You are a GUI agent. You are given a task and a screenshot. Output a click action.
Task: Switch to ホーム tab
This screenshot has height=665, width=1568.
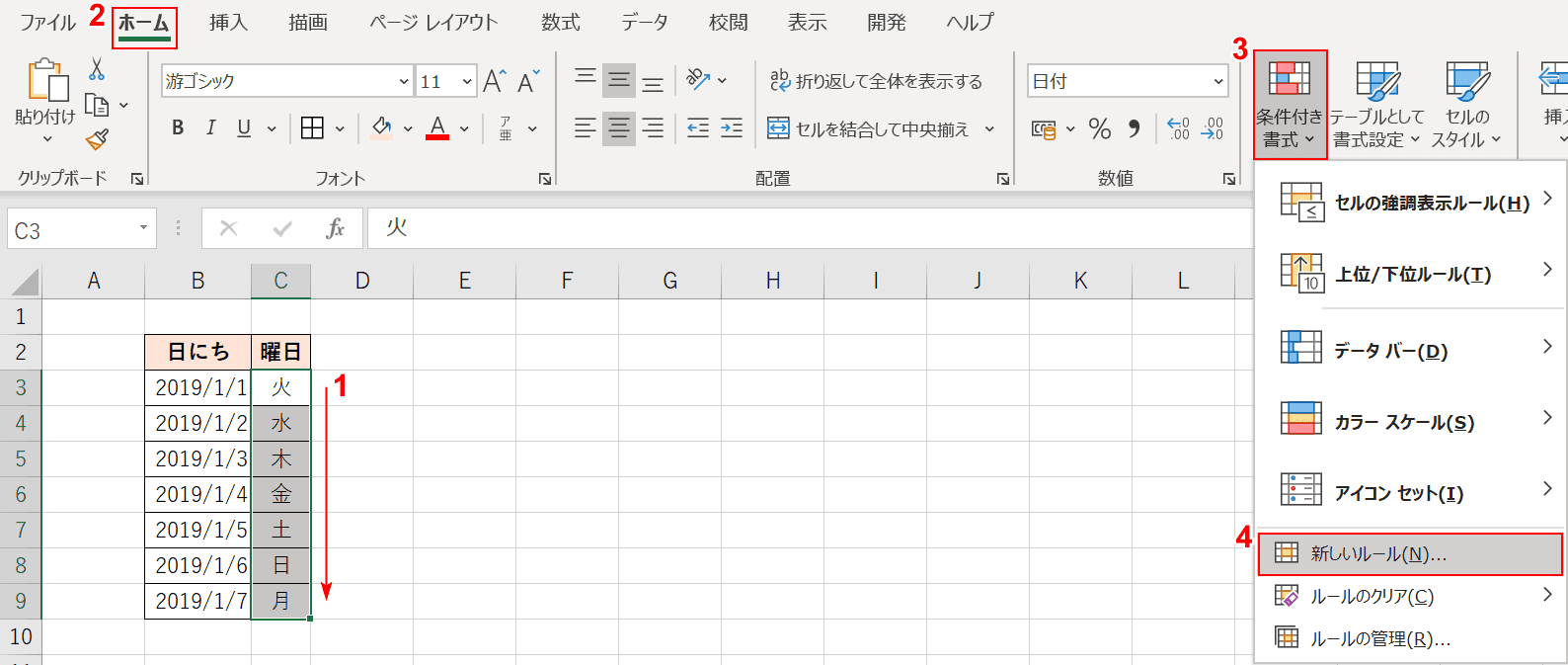[x=143, y=23]
